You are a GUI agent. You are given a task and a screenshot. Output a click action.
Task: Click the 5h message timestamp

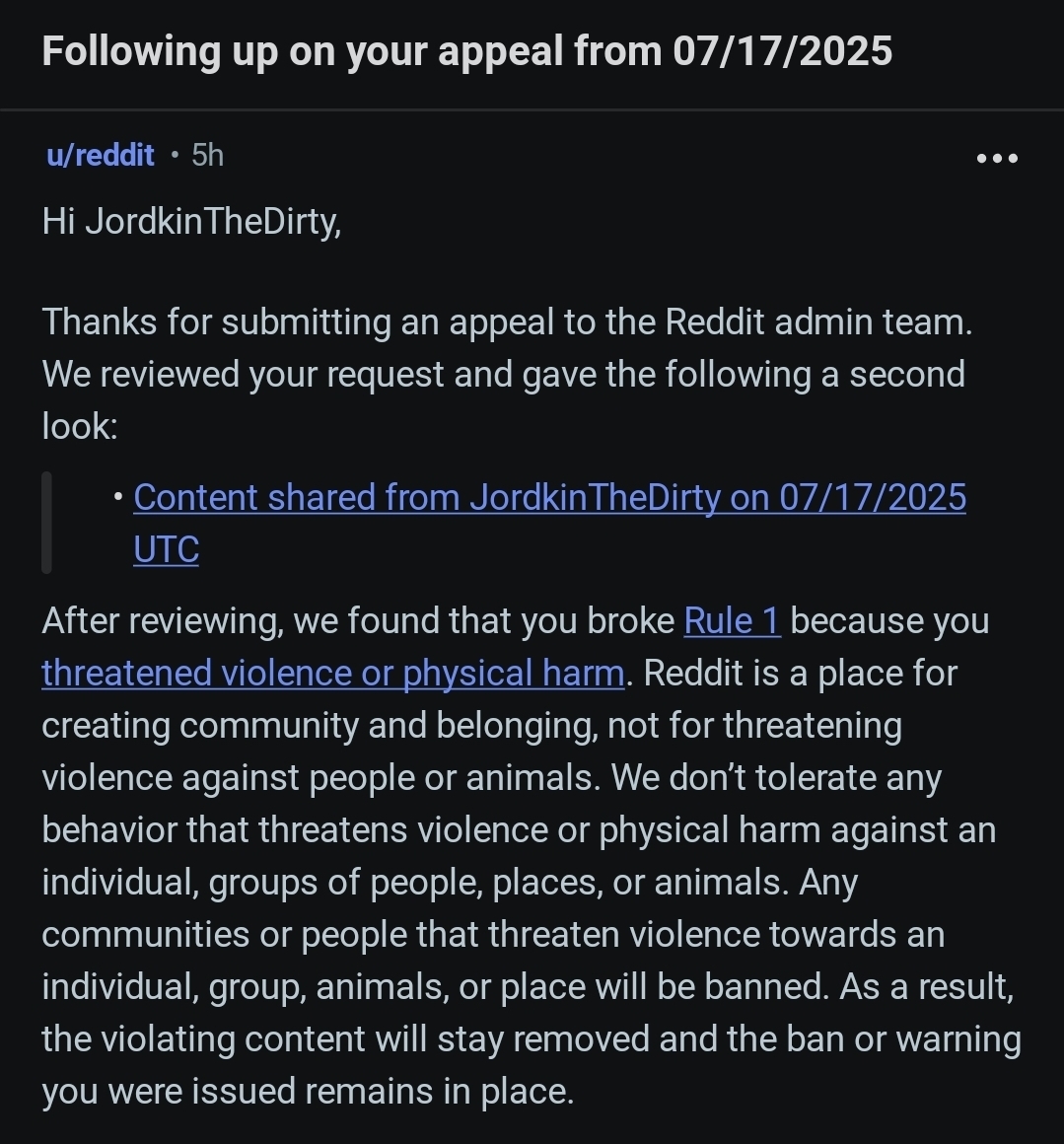(208, 155)
